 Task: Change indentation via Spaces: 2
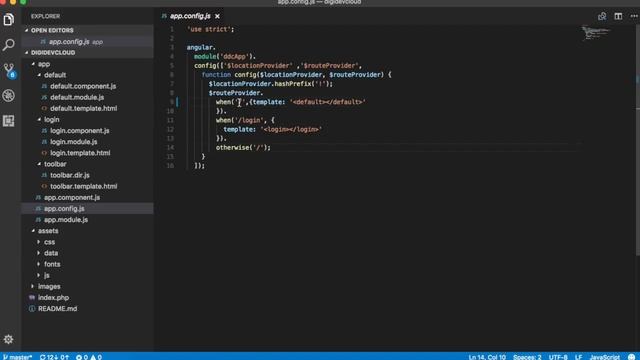[527, 357]
